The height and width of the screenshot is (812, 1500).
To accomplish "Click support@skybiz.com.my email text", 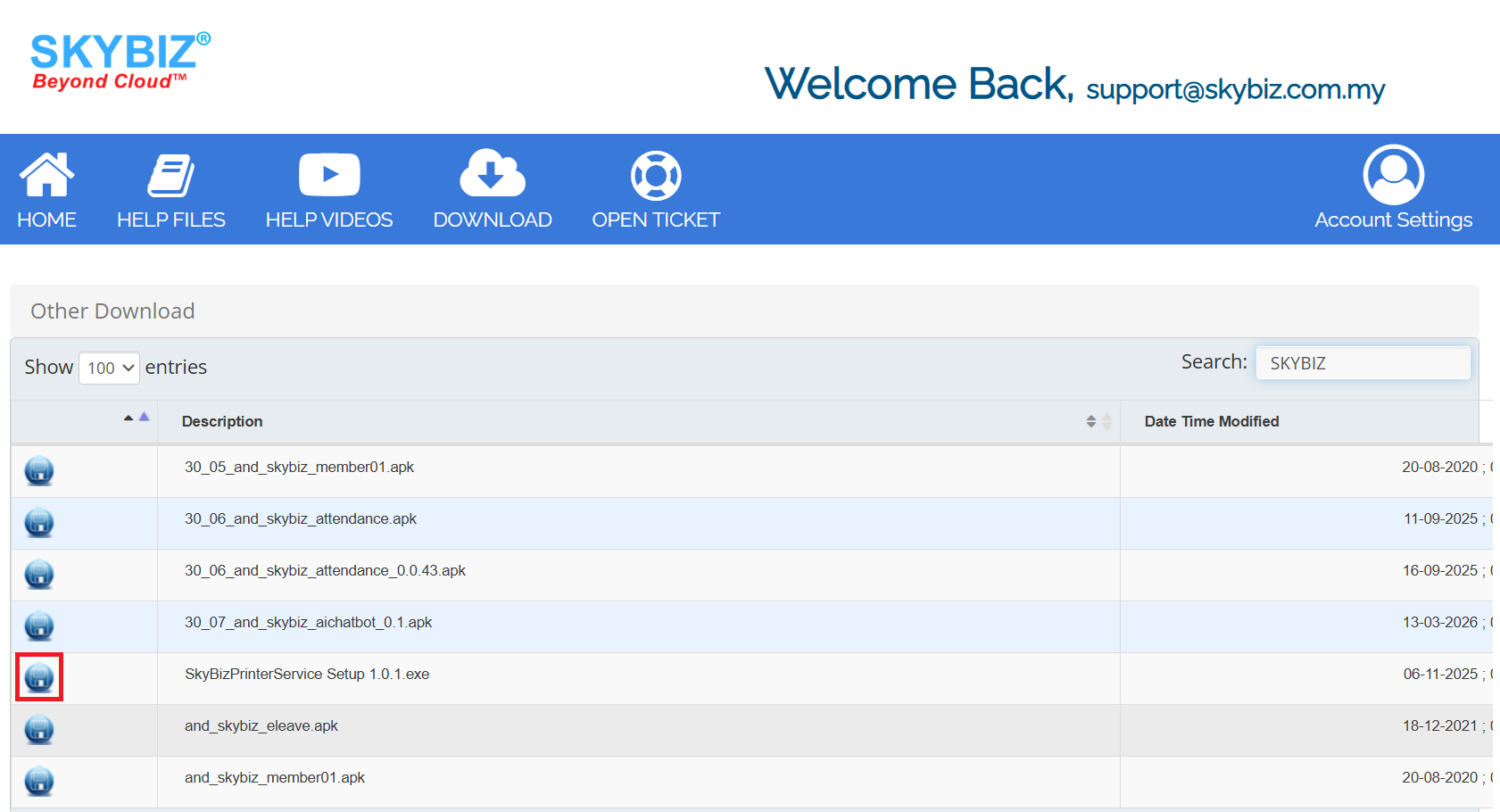I will pyautogui.click(x=1234, y=89).
